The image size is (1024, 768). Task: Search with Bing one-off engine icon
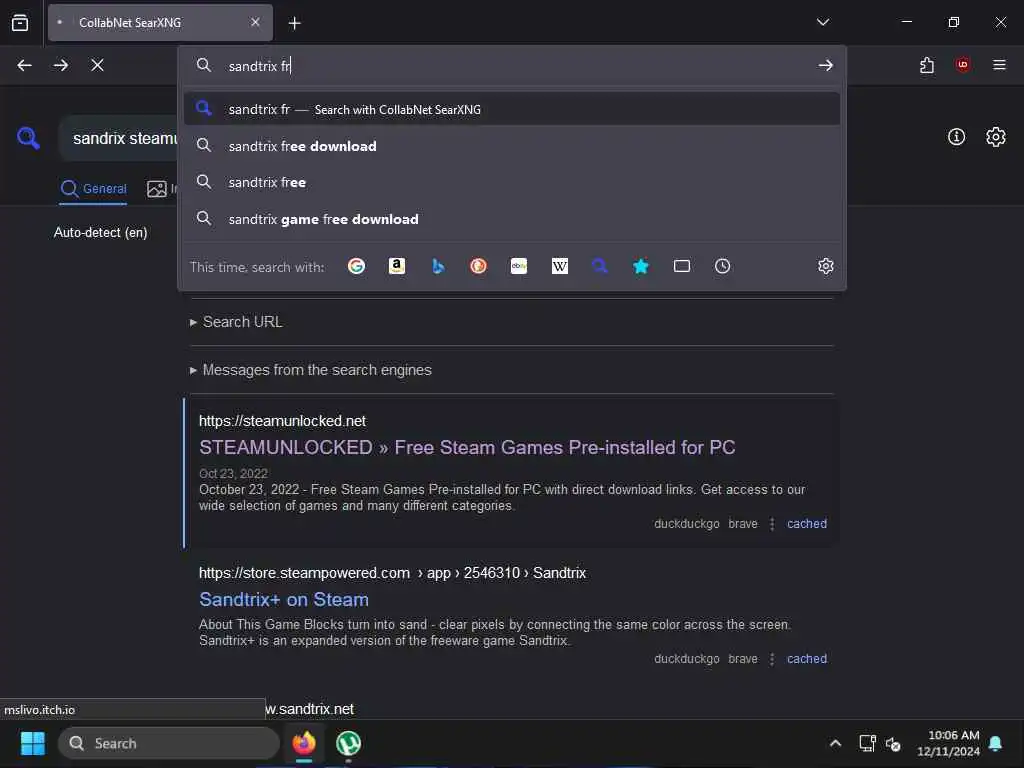click(x=438, y=266)
